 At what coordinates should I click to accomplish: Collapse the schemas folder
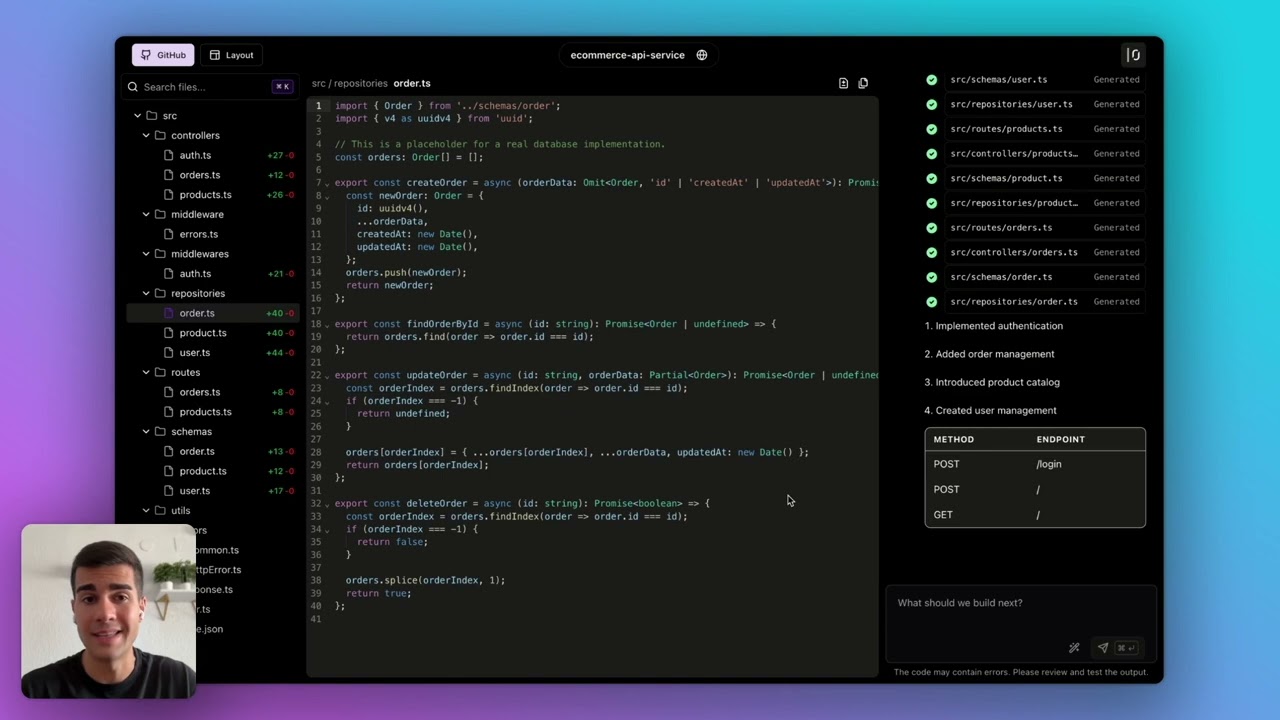146,432
